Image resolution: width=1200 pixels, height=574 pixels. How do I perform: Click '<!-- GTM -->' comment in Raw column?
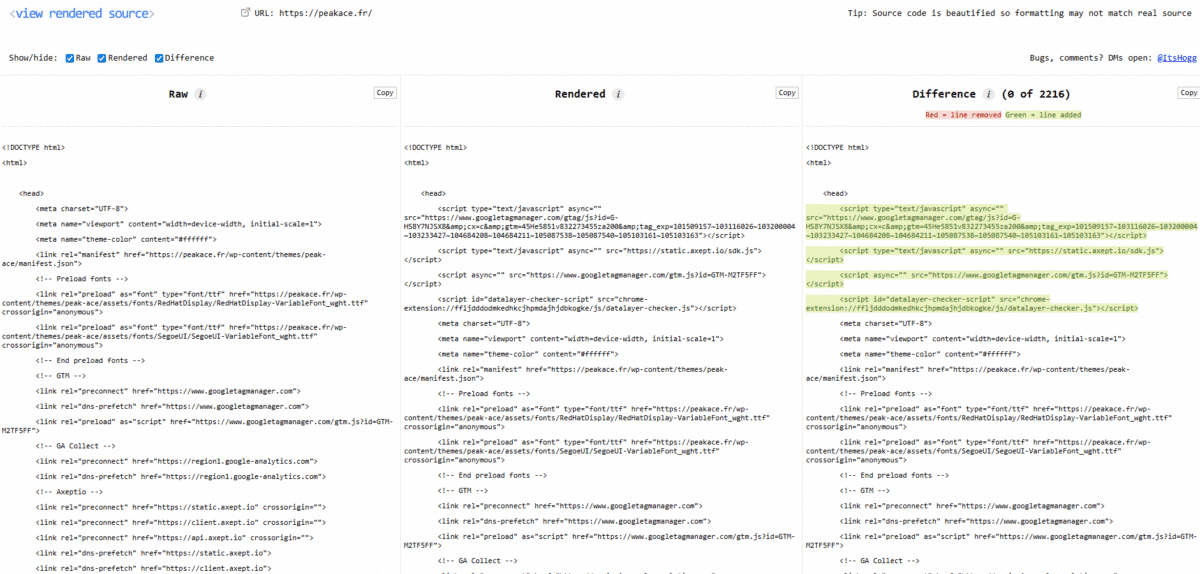coord(63,376)
